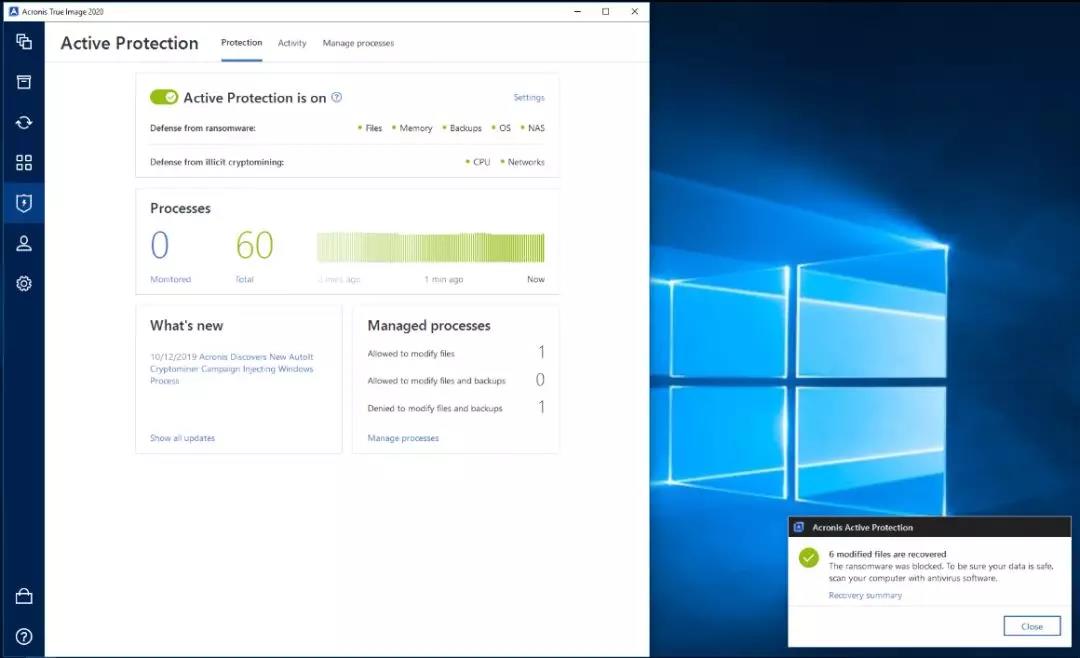Open the AutoIt Cryptominer news article link
The height and width of the screenshot is (658, 1080).
tap(231, 368)
